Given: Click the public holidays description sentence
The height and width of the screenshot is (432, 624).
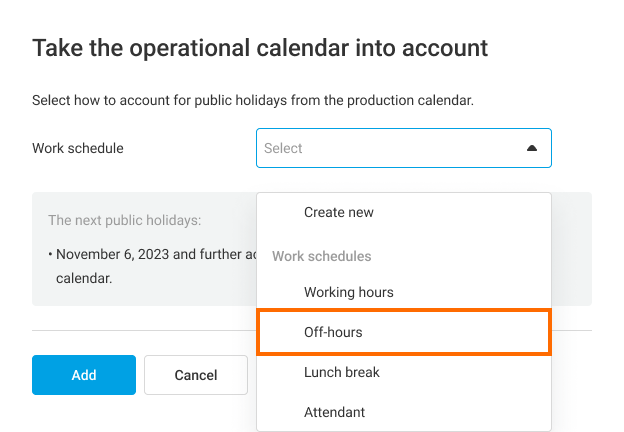Looking at the screenshot, I should pyautogui.click(x=252, y=101).
